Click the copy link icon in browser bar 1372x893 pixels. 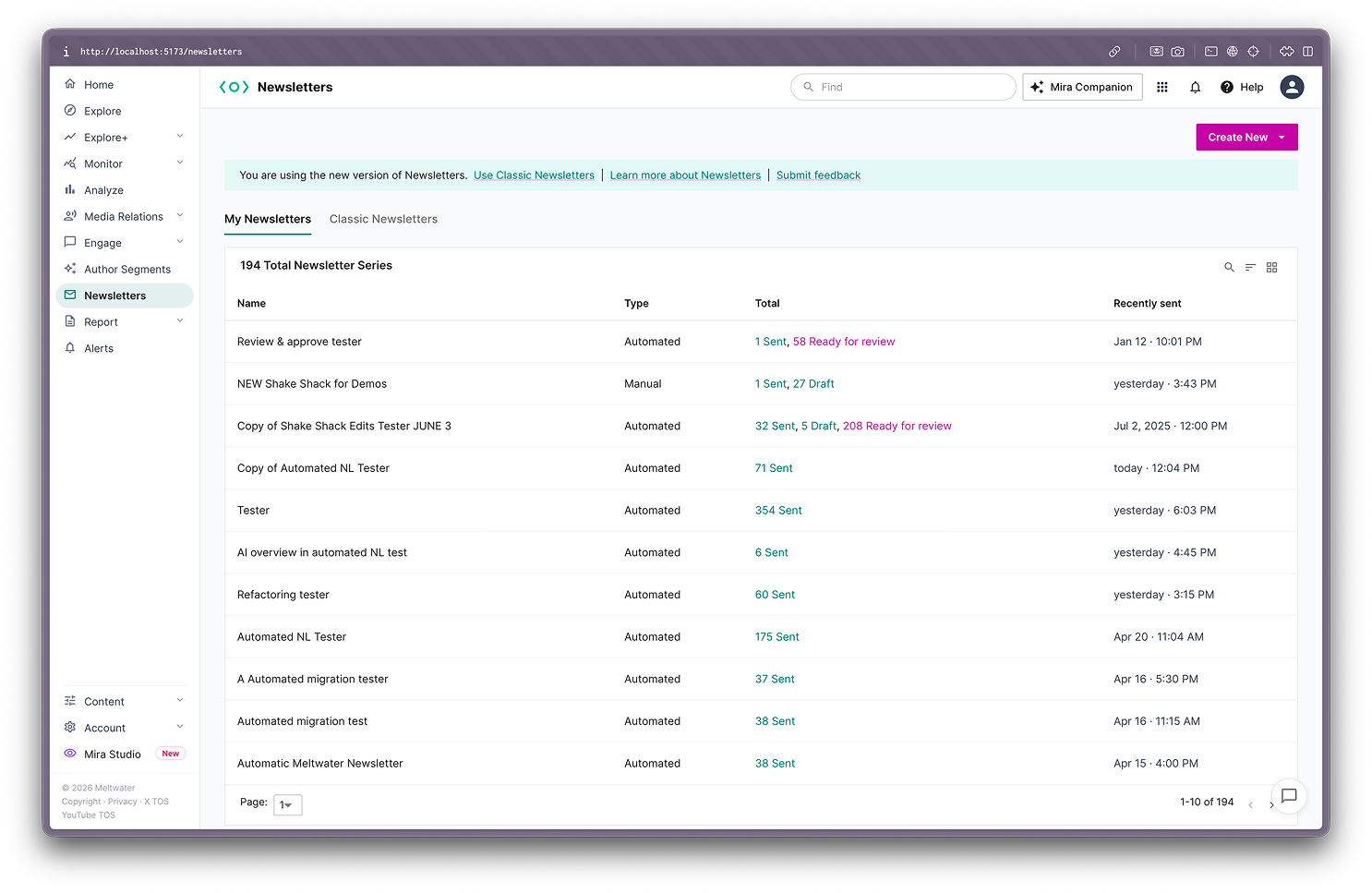1114,52
